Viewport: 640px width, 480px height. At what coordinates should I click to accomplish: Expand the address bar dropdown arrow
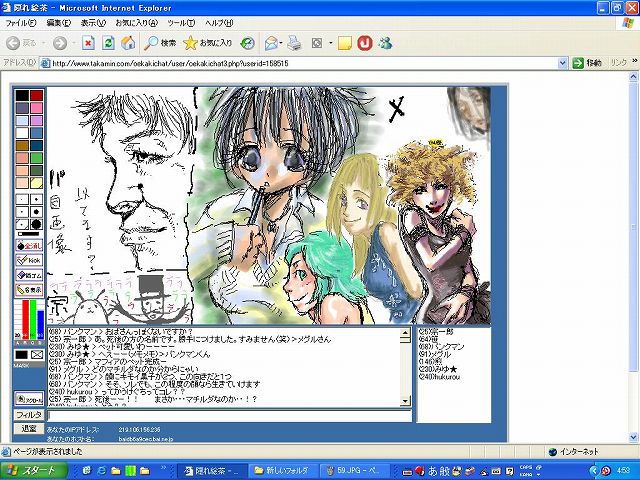point(562,63)
